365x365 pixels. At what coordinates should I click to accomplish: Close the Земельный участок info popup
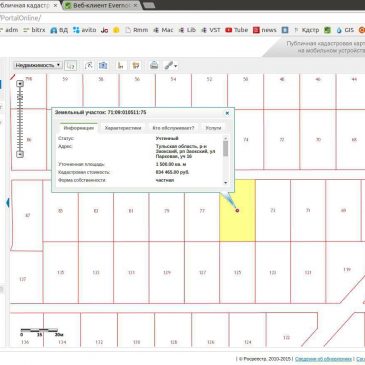click(x=227, y=113)
